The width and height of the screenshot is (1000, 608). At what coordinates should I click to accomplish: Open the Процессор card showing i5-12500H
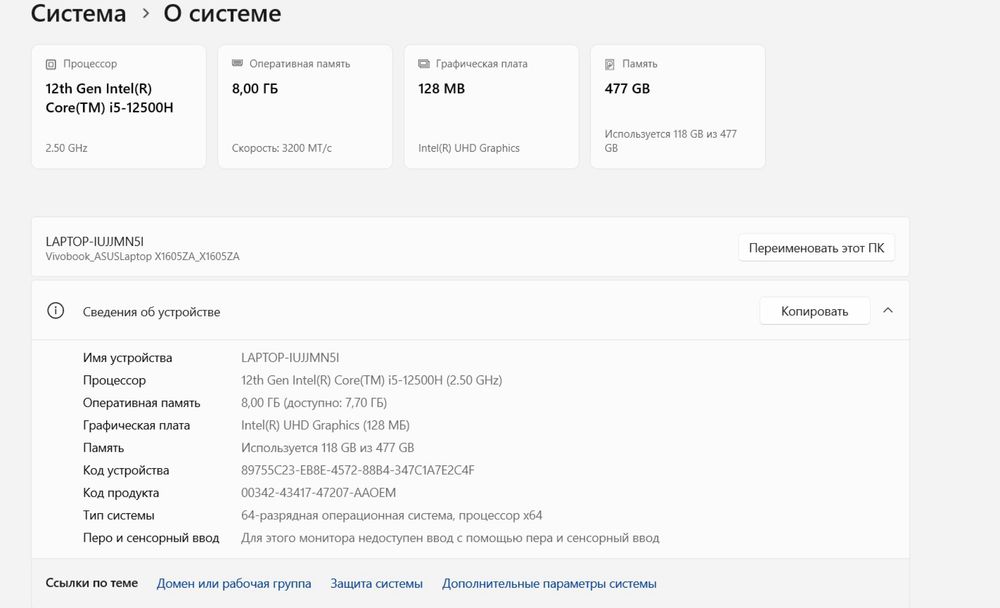119,107
